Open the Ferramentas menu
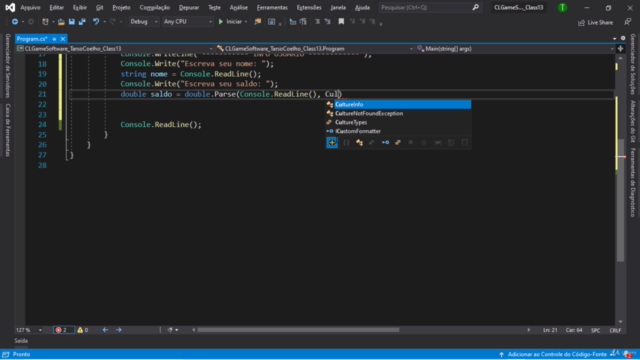Image resolution: width=640 pixels, height=360 pixels. pyautogui.click(x=272, y=7)
